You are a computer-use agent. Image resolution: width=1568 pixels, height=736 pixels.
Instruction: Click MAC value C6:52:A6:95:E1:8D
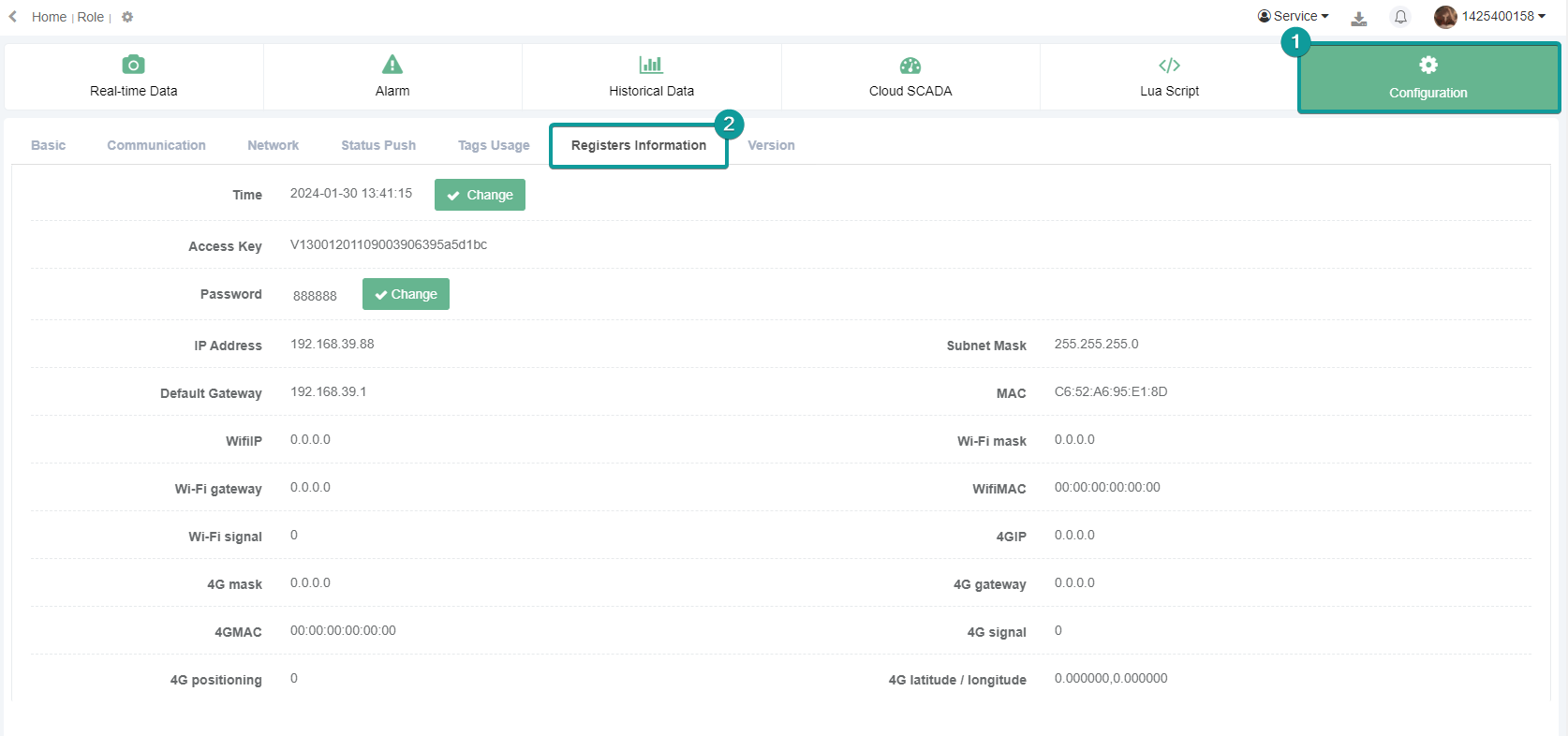(1111, 391)
